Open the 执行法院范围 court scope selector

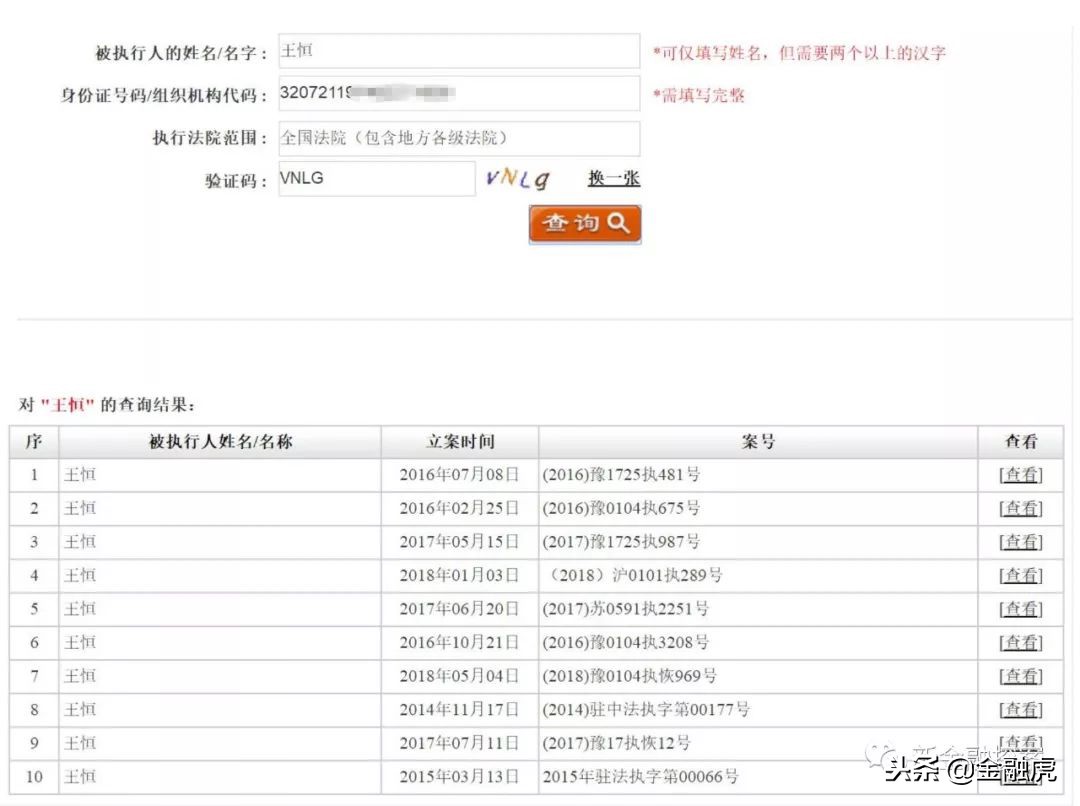(458, 138)
